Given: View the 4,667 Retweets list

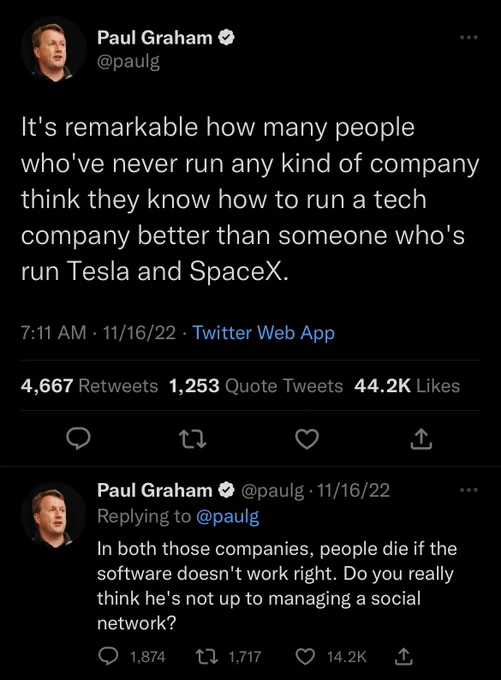Looking at the screenshot, I should [89, 386].
